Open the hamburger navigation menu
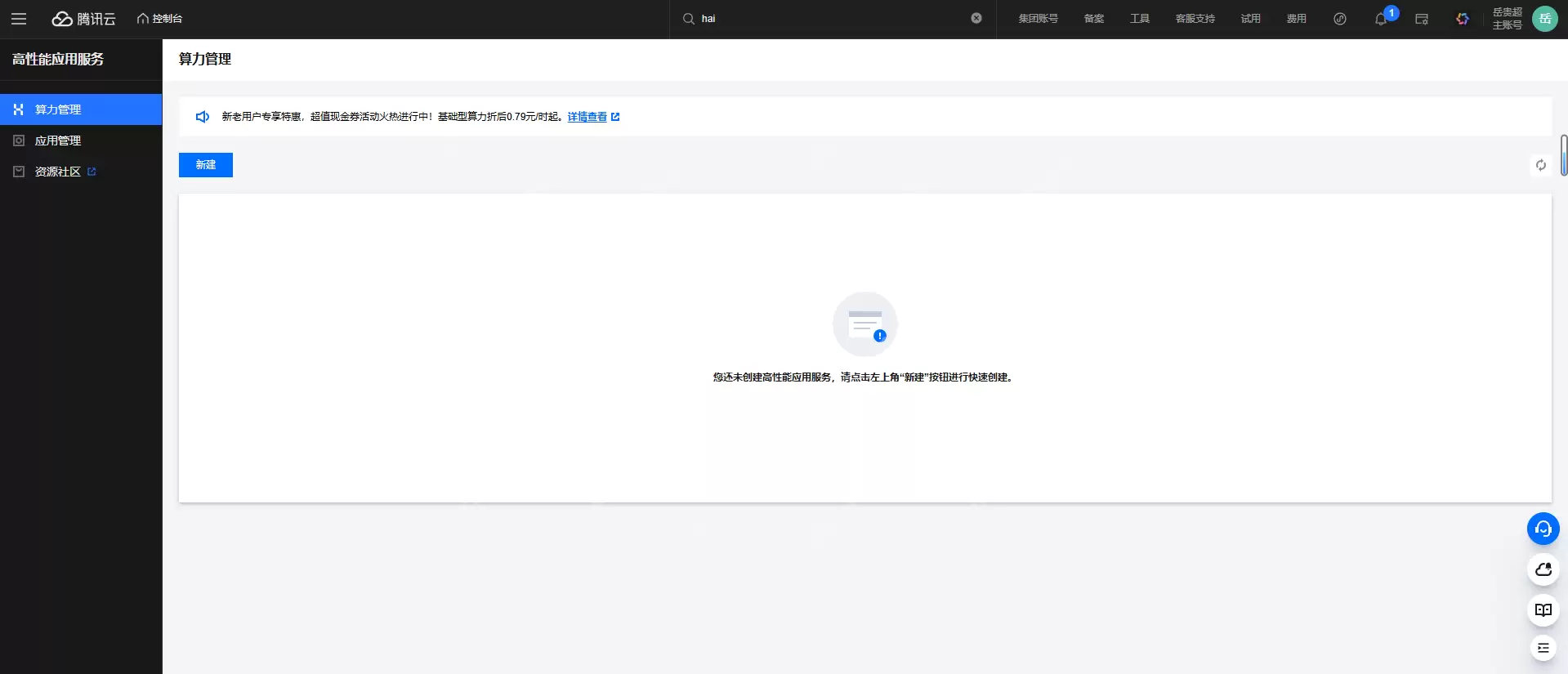Screen dimensions: 1568x674 [x=19, y=19]
